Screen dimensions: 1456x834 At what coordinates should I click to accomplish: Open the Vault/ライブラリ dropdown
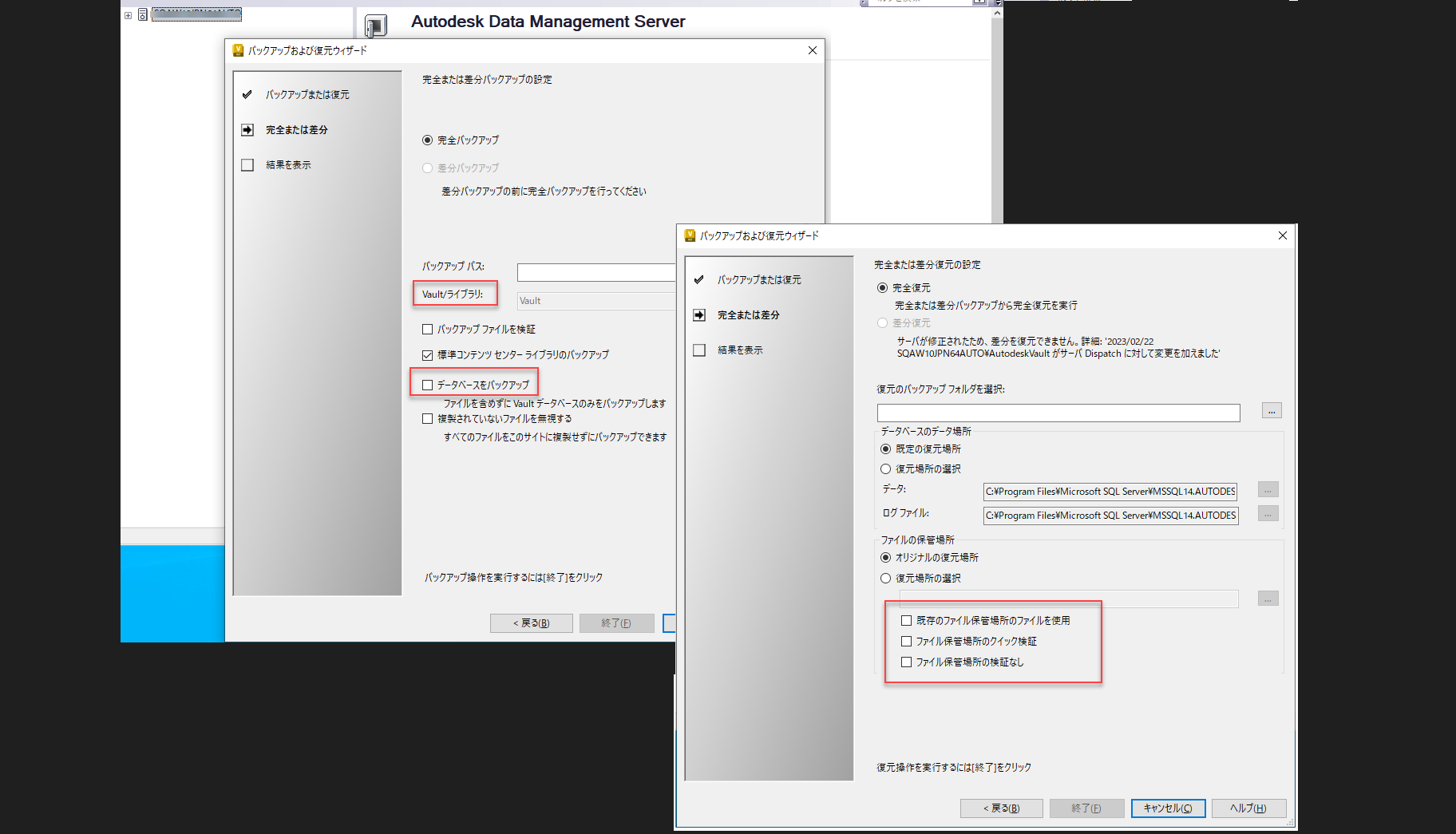pyautogui.click(x=596, y=301)
